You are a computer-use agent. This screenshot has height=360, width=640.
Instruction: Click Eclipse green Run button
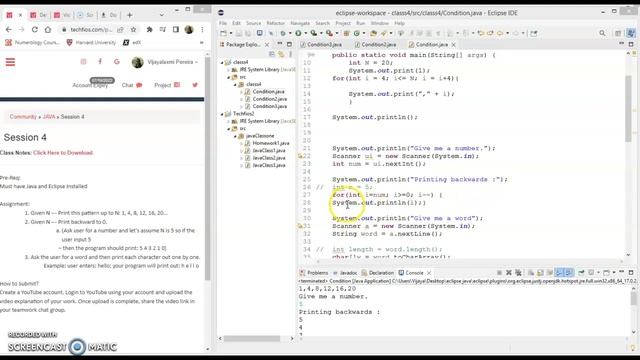coord(298,33)
